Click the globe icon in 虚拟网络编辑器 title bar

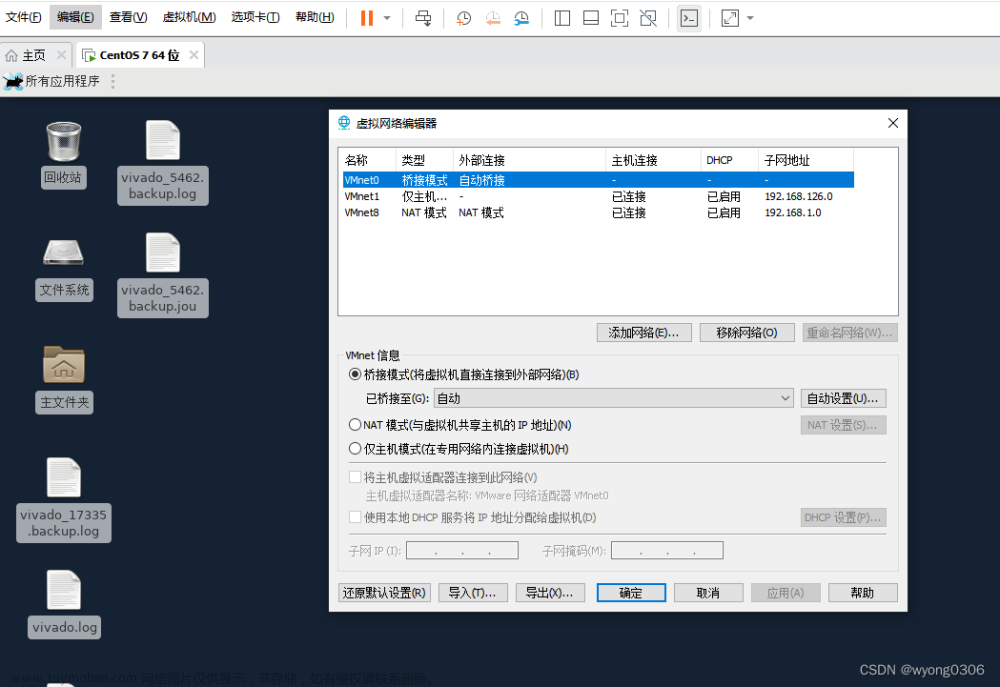344,123
